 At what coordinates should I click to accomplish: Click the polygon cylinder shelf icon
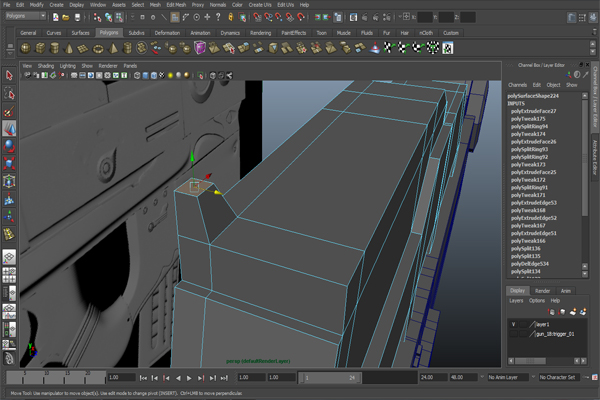(54, 48)
